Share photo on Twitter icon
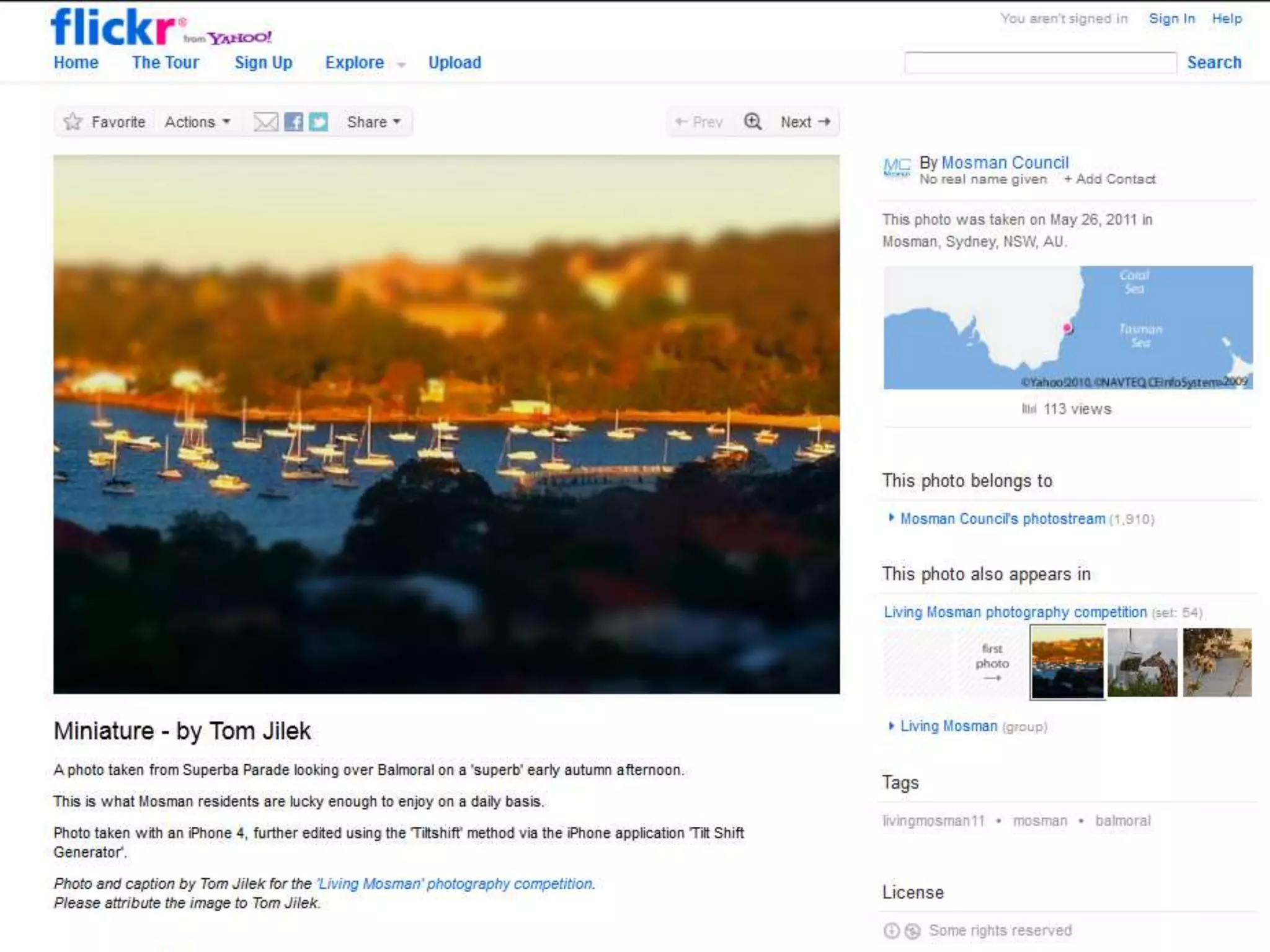This screenshot has height=952, width=1270. tap(318, 122)
